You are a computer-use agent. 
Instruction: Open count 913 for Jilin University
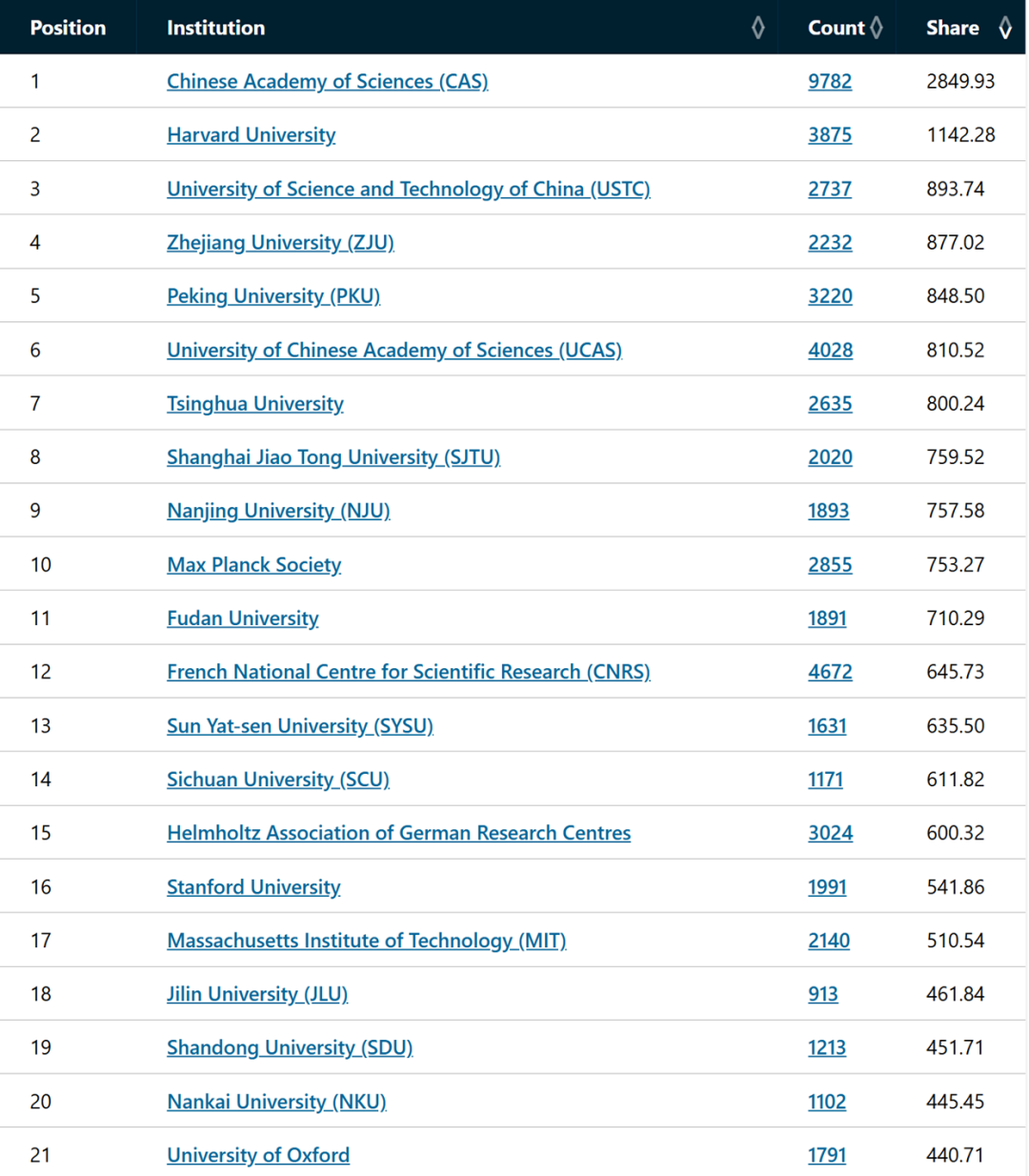(823, 994)
